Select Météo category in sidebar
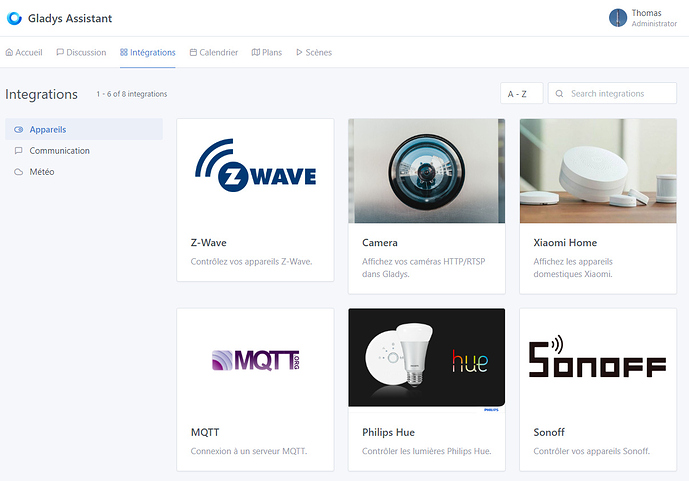Image resolution: width=689 pixels, height=481 pixels. (84, 172)
